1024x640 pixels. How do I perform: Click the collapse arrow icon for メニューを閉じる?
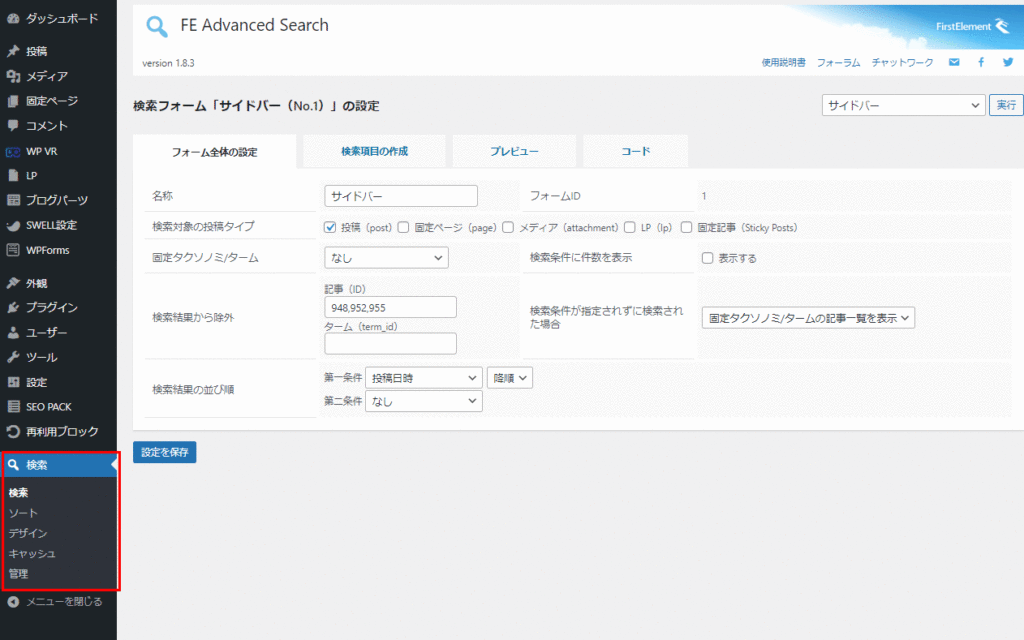[x=13, y=601]
